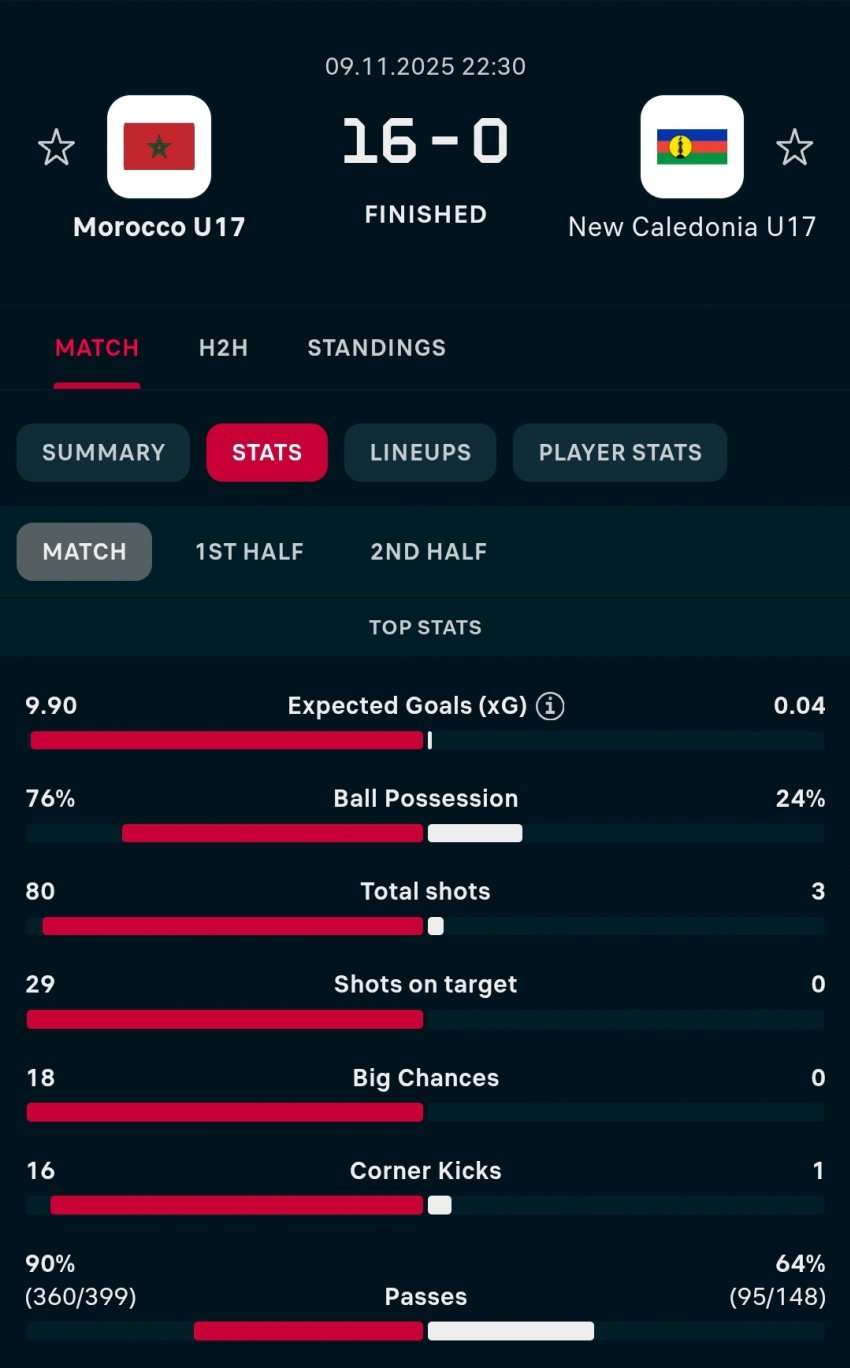Image resolution: width=850 pixels, height=1368 pixels.
Task: Favorite Morocco U17 with the star icon
Action: coord(56,148)
